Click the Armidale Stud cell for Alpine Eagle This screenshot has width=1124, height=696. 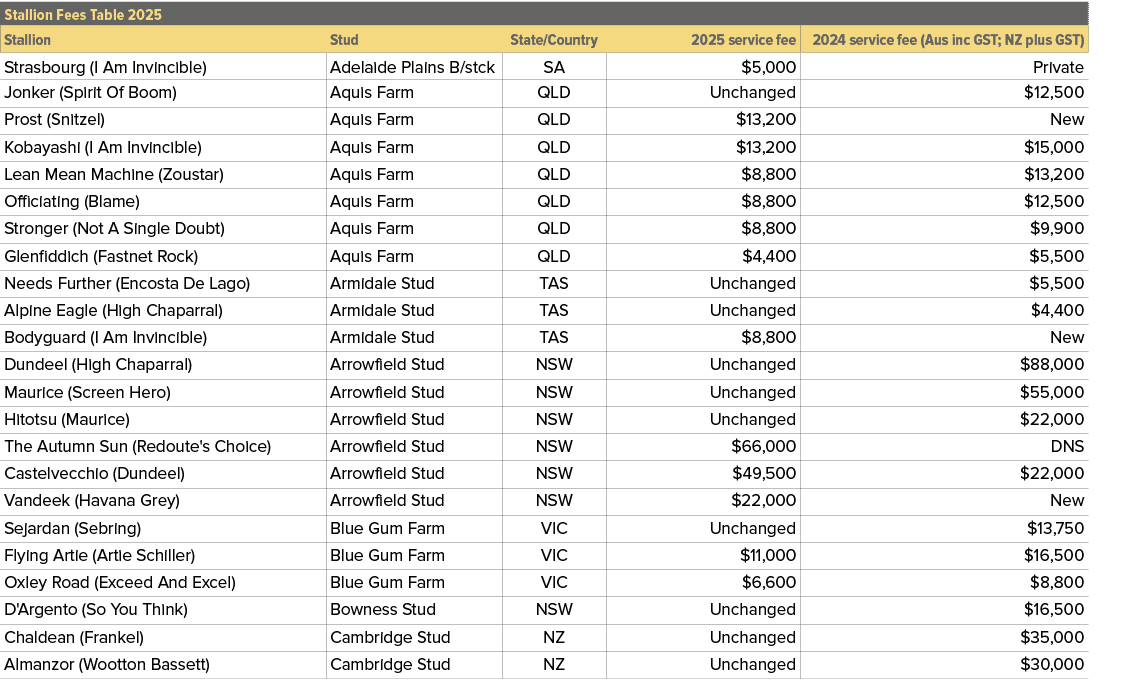click(379, 310)
